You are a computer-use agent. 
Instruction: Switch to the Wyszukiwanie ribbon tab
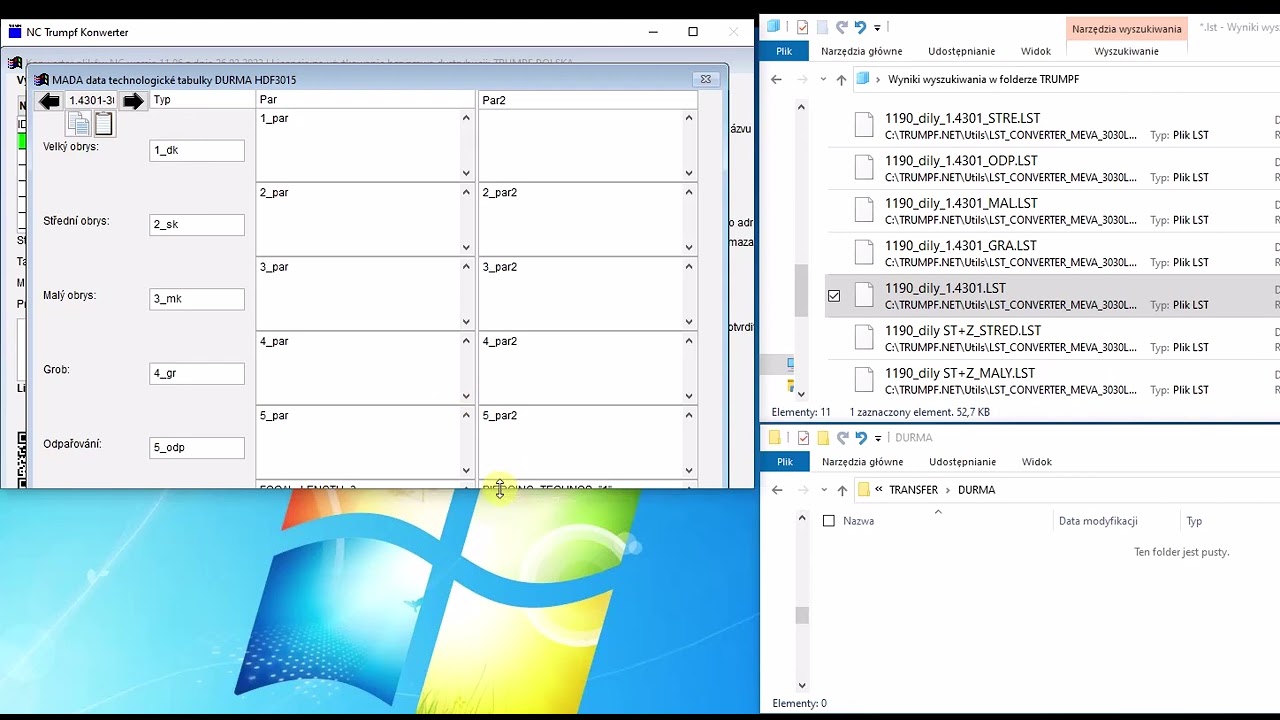(x=1127, y=51)
